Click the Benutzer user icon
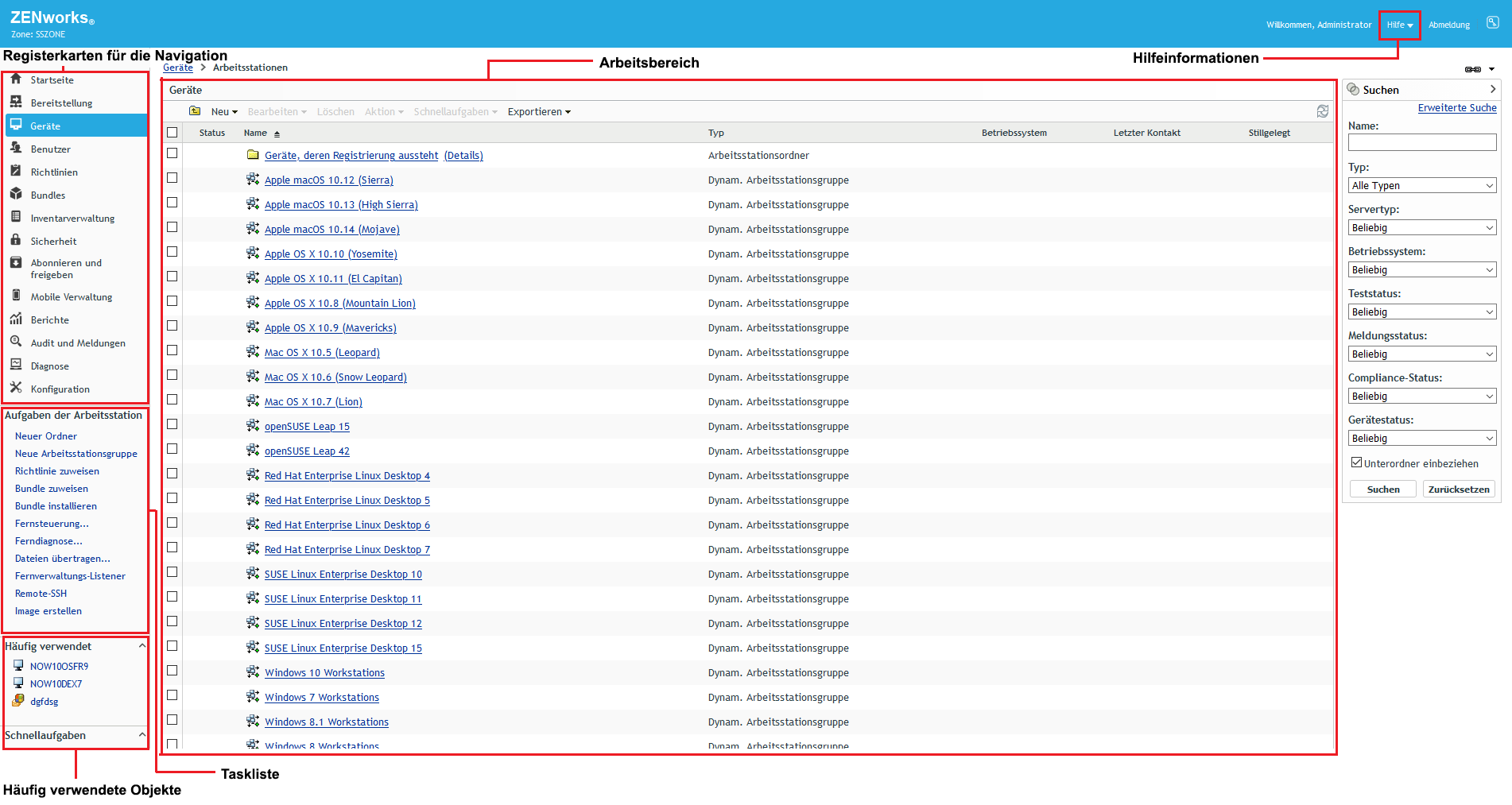This screenshot has height=805, width=1512. [16, 148]
